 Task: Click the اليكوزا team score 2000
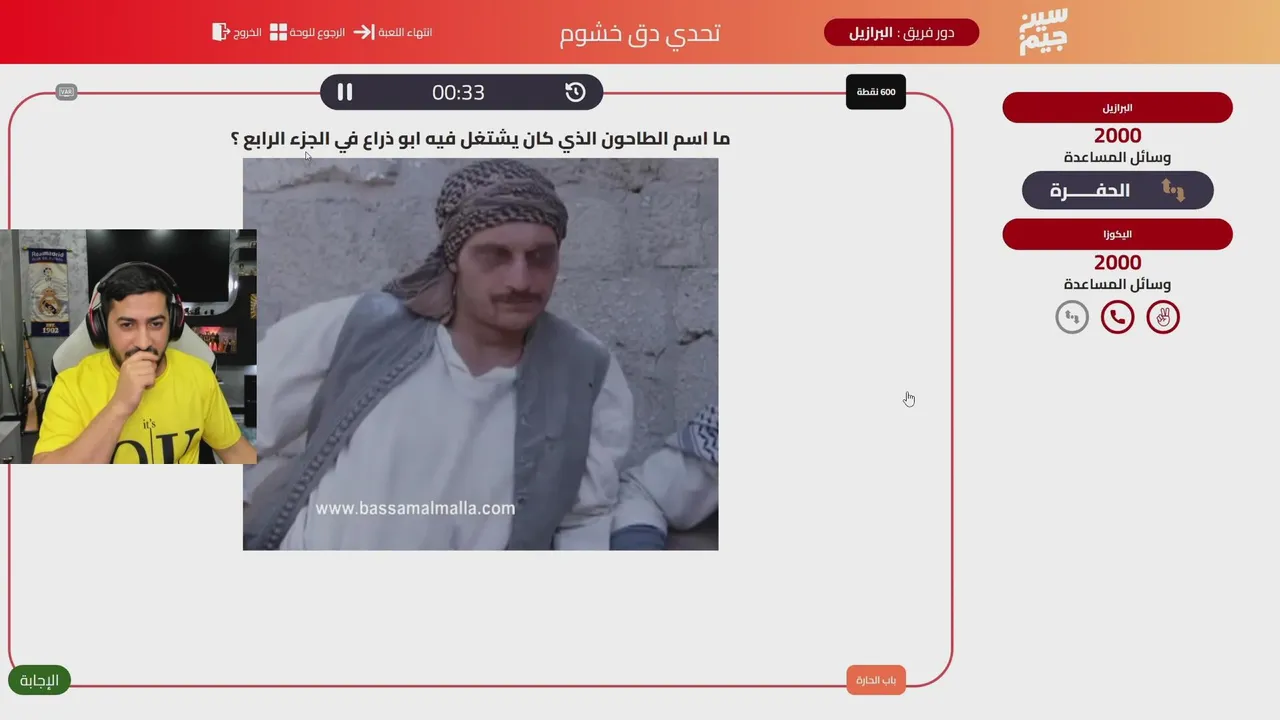(x=1117, y=263)
